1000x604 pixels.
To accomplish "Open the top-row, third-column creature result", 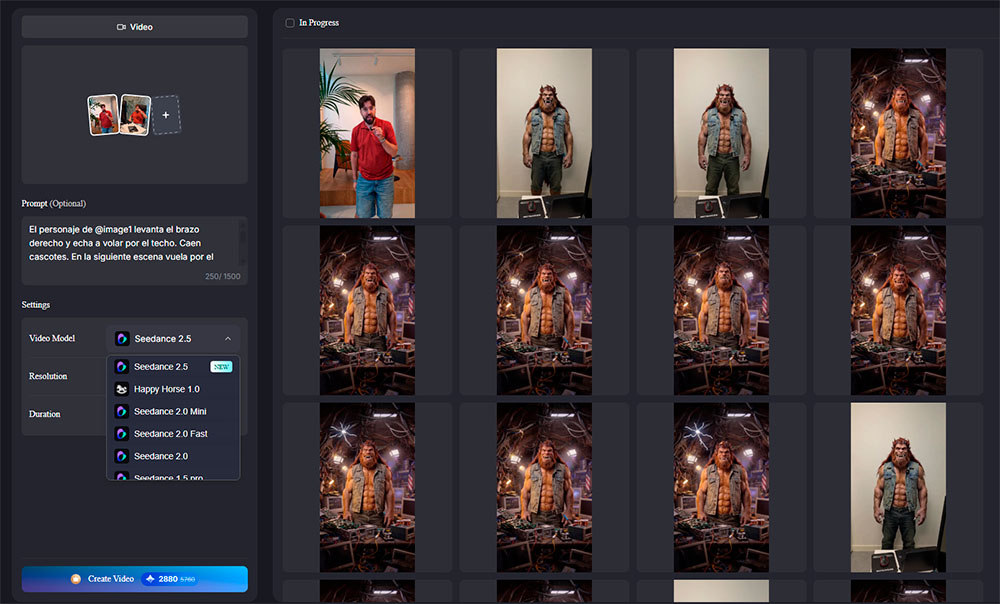I will pyautogui.click(x=721, y=133).
